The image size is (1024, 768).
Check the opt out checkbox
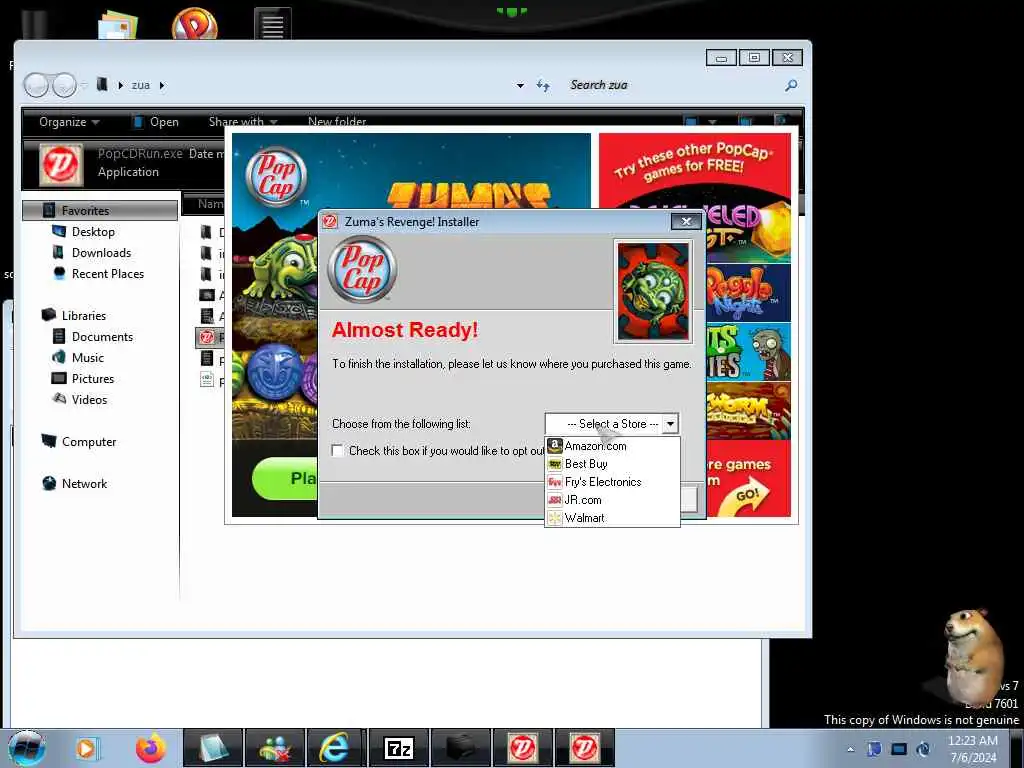pyautogui.click(x=338, y=451)
